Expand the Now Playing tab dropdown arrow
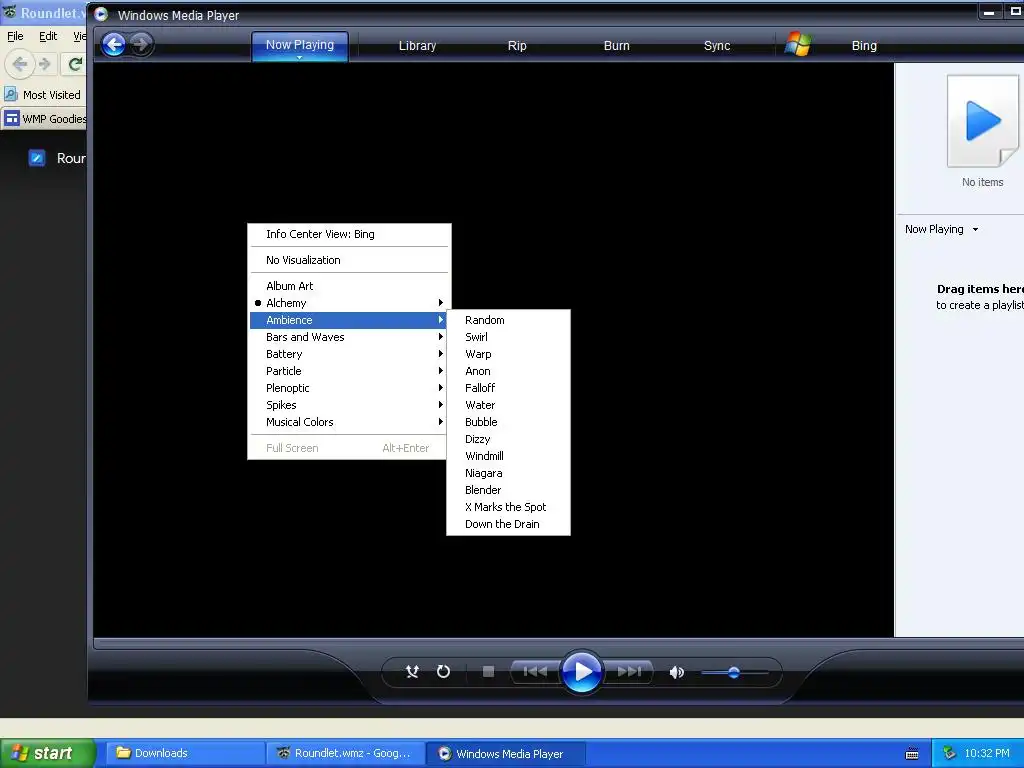This screenshot has width=1024, height=768. point(300,57)
